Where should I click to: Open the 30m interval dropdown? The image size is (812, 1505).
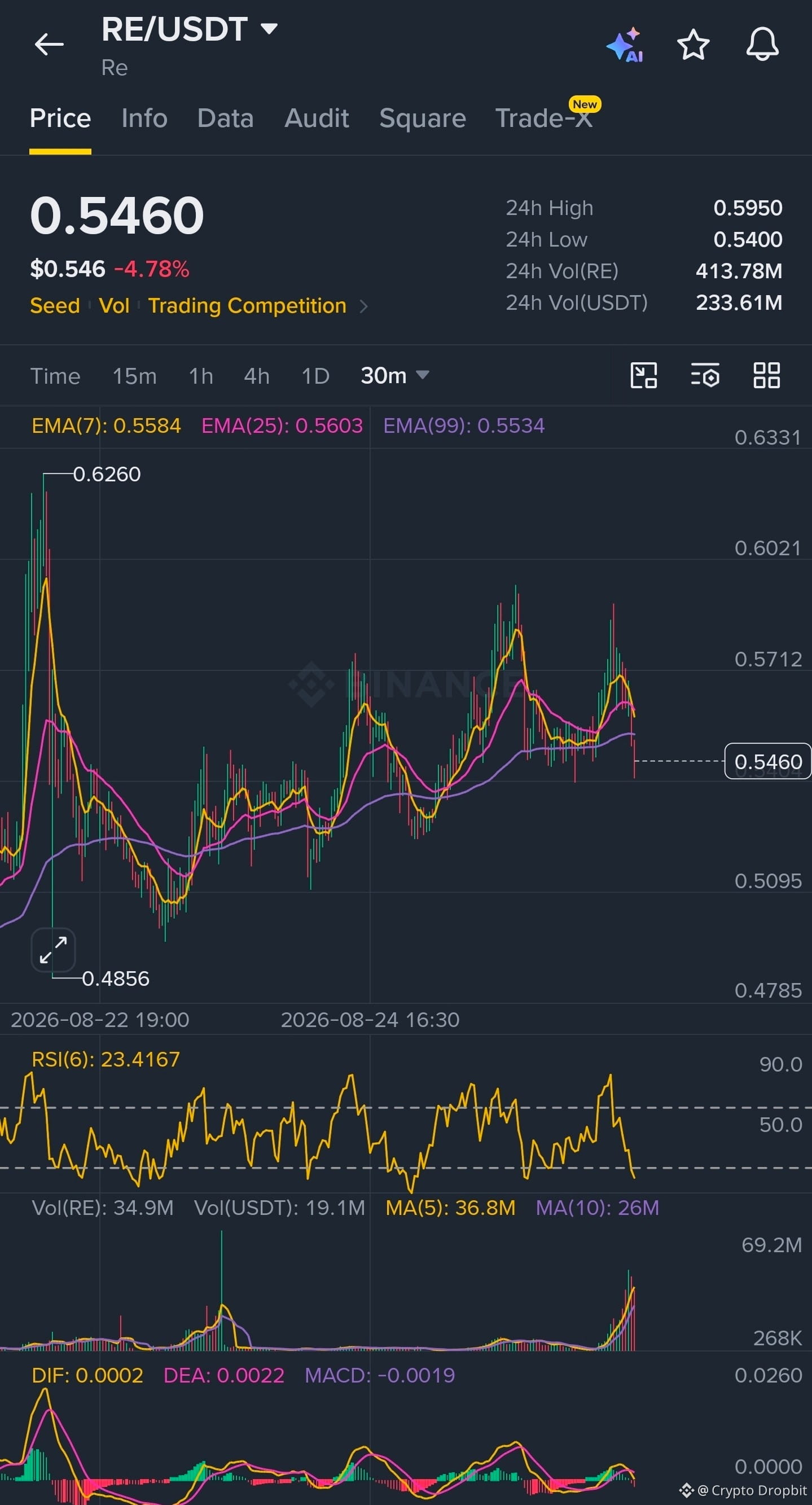tap(395, 376)
